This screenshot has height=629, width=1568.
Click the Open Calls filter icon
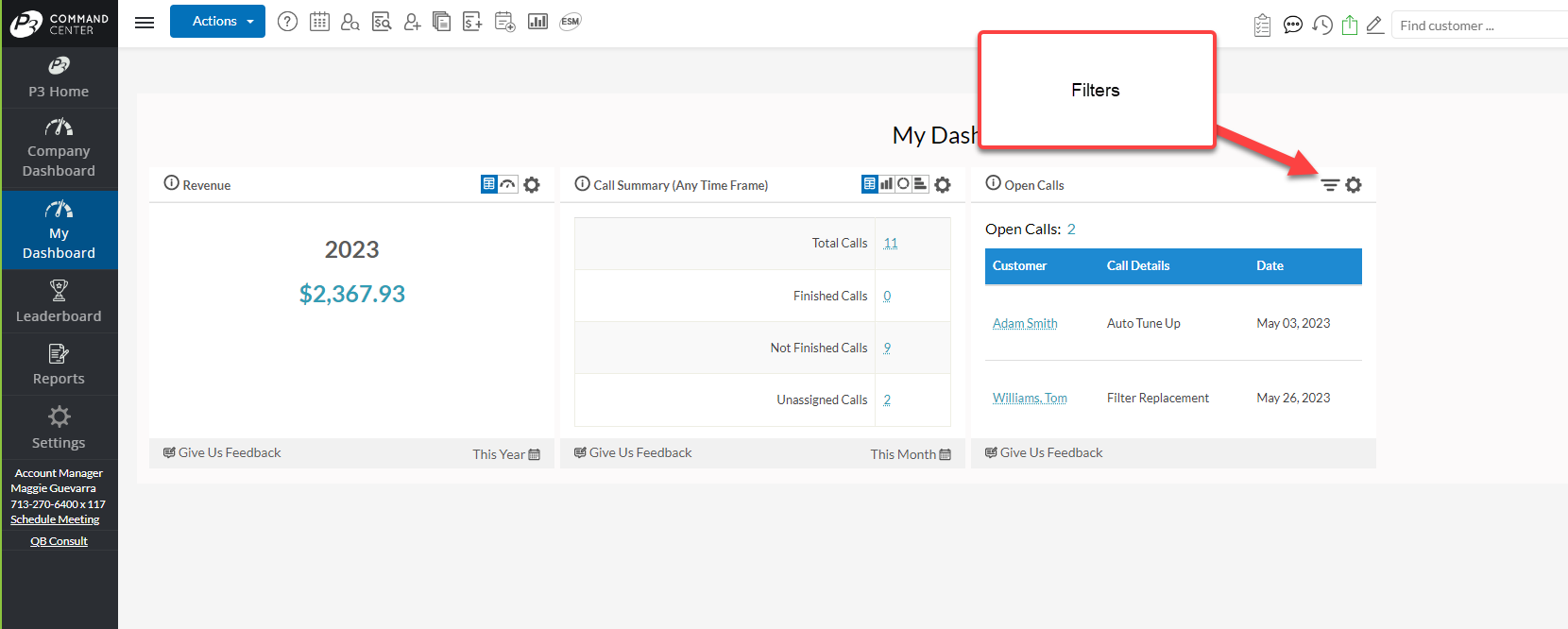click(x=1330, y=185)
